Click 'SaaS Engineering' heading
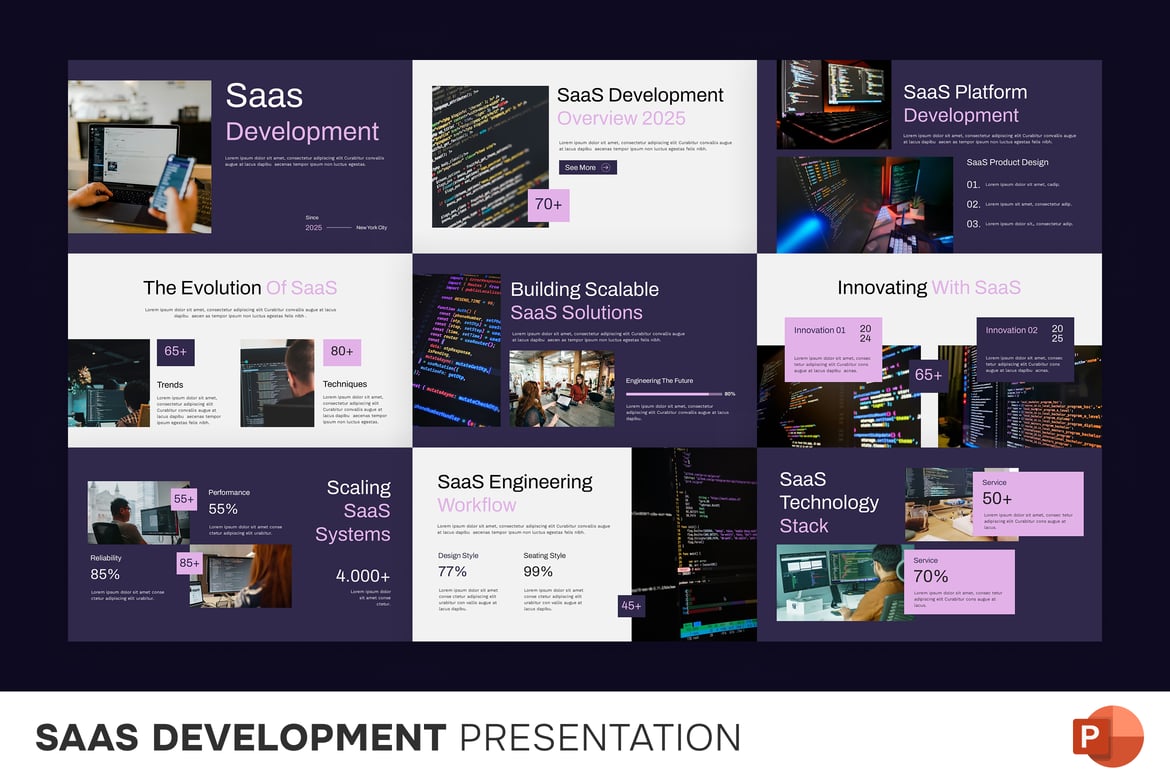The height and width of the screenshot is (780, 1170). pyautogui.click(x=515, y=482)
